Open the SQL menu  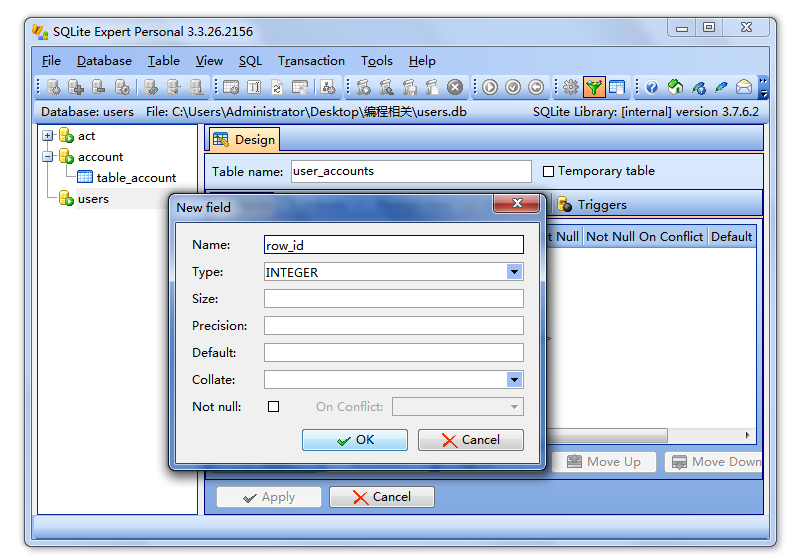250,61
